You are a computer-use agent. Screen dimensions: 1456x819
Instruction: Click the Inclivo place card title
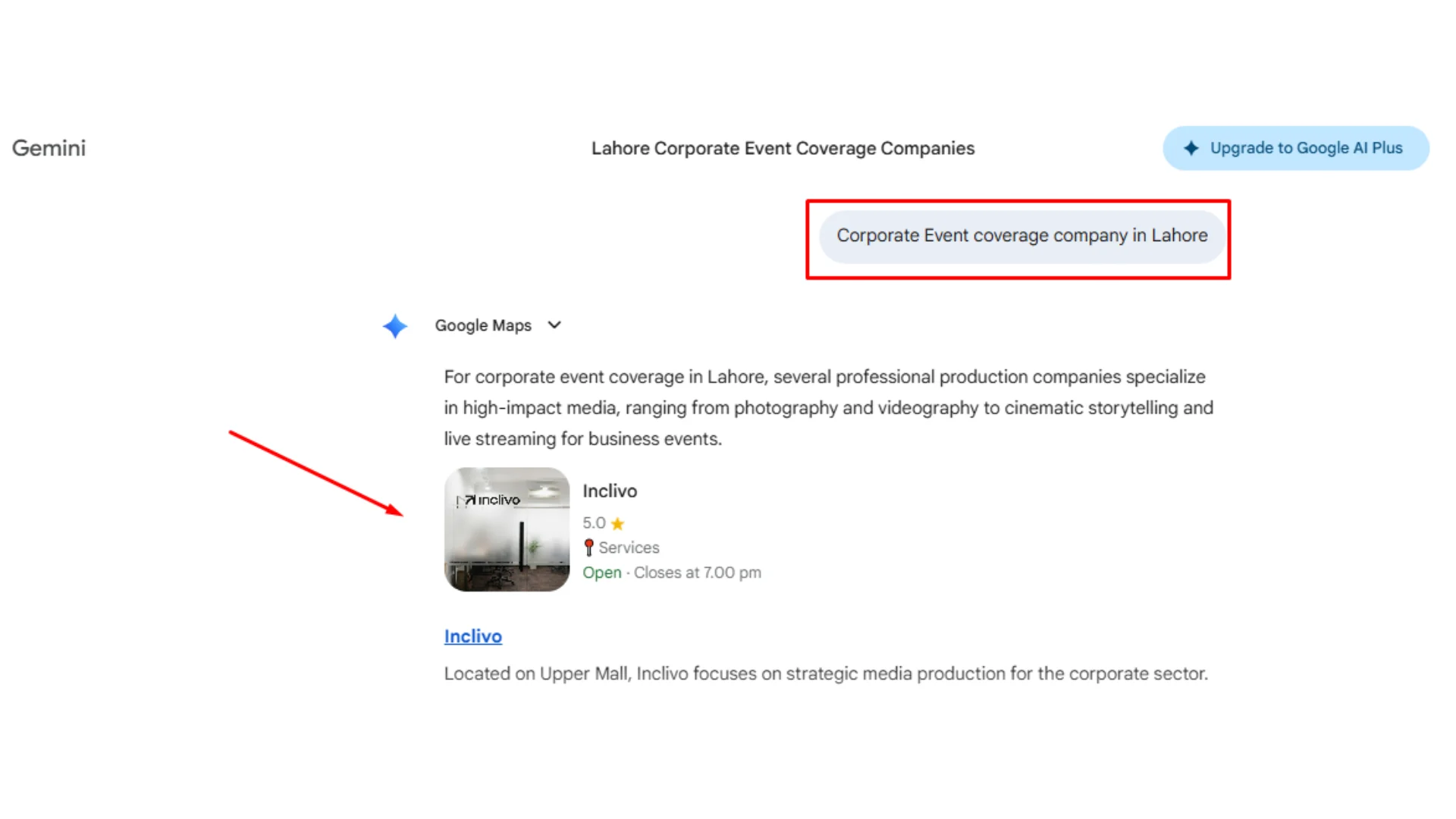click(610, 491)
